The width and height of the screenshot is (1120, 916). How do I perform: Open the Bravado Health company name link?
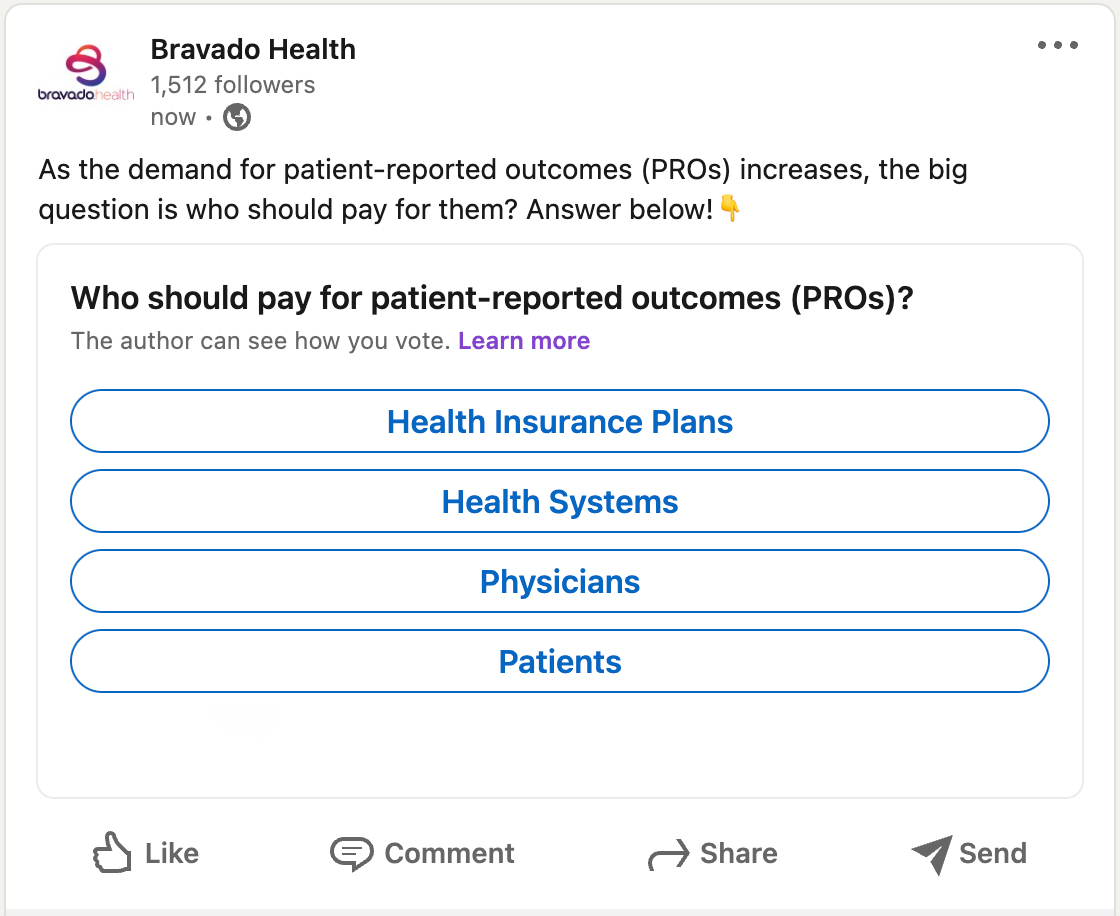click(x=253, y=49)
